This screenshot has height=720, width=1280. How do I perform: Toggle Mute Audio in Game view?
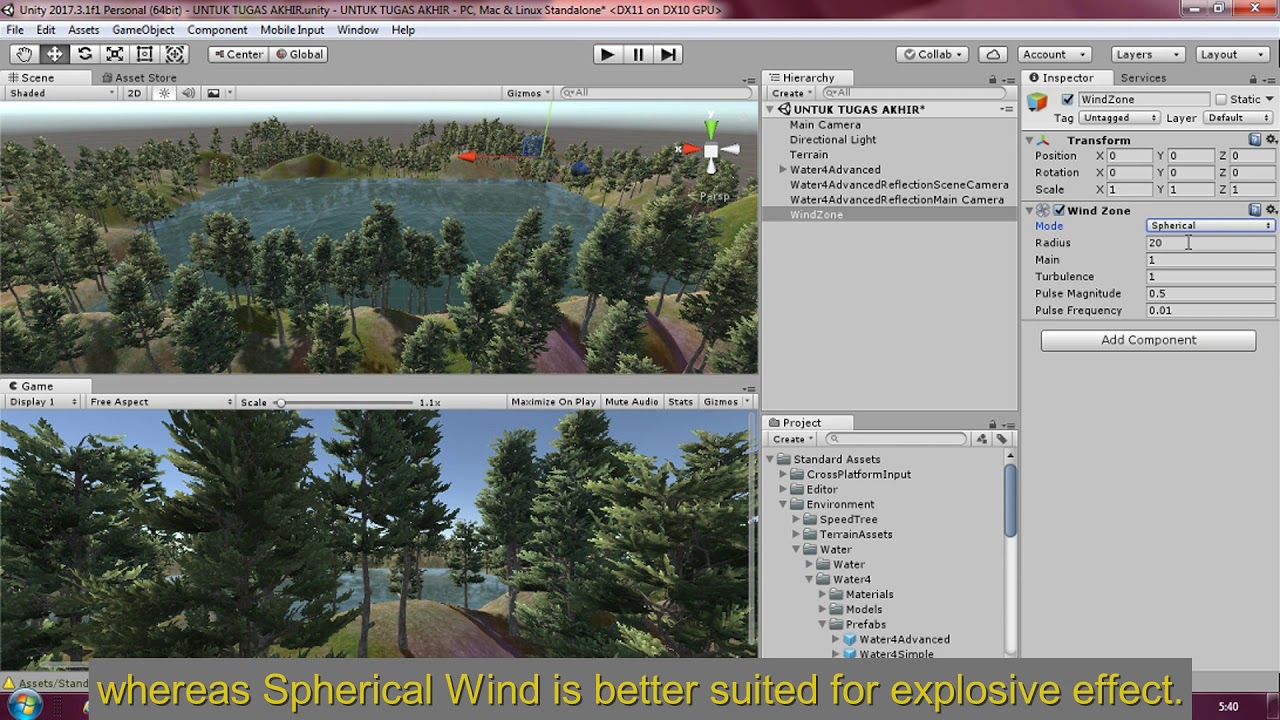coord(631,402)
